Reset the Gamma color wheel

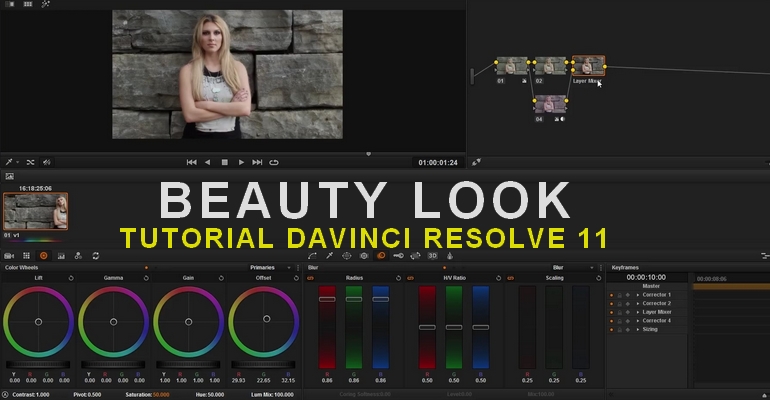146,278
